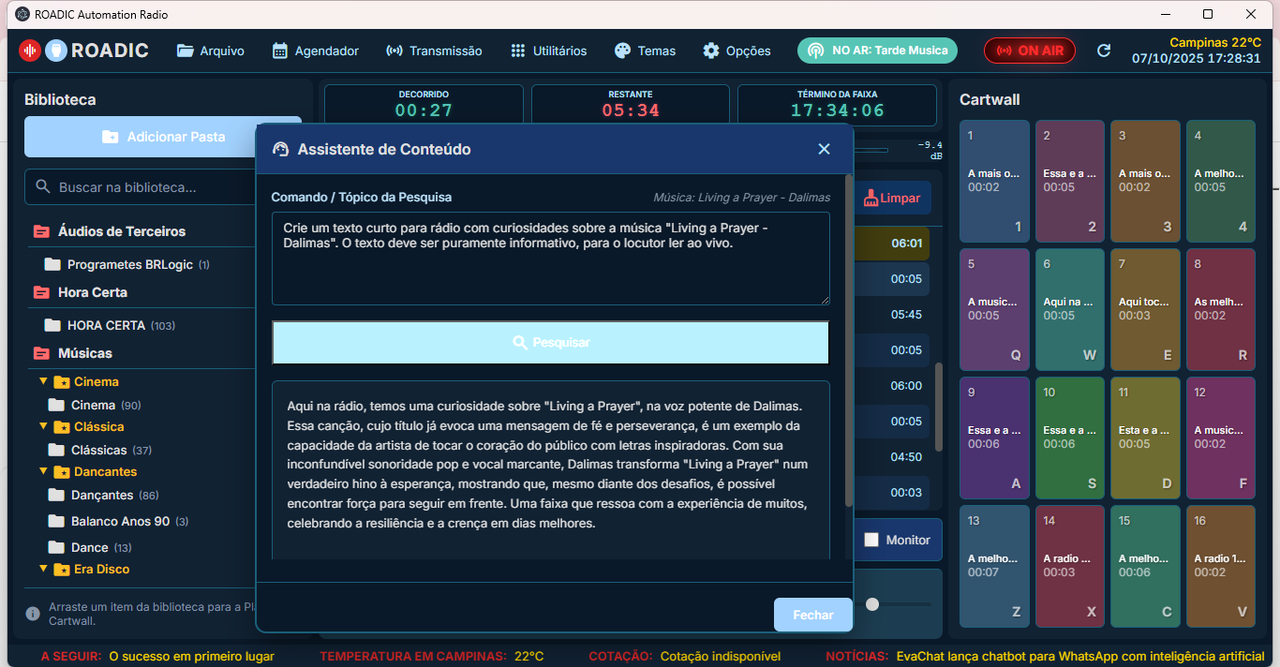Click the 04:50 playlist row

(x=892, y=456)
